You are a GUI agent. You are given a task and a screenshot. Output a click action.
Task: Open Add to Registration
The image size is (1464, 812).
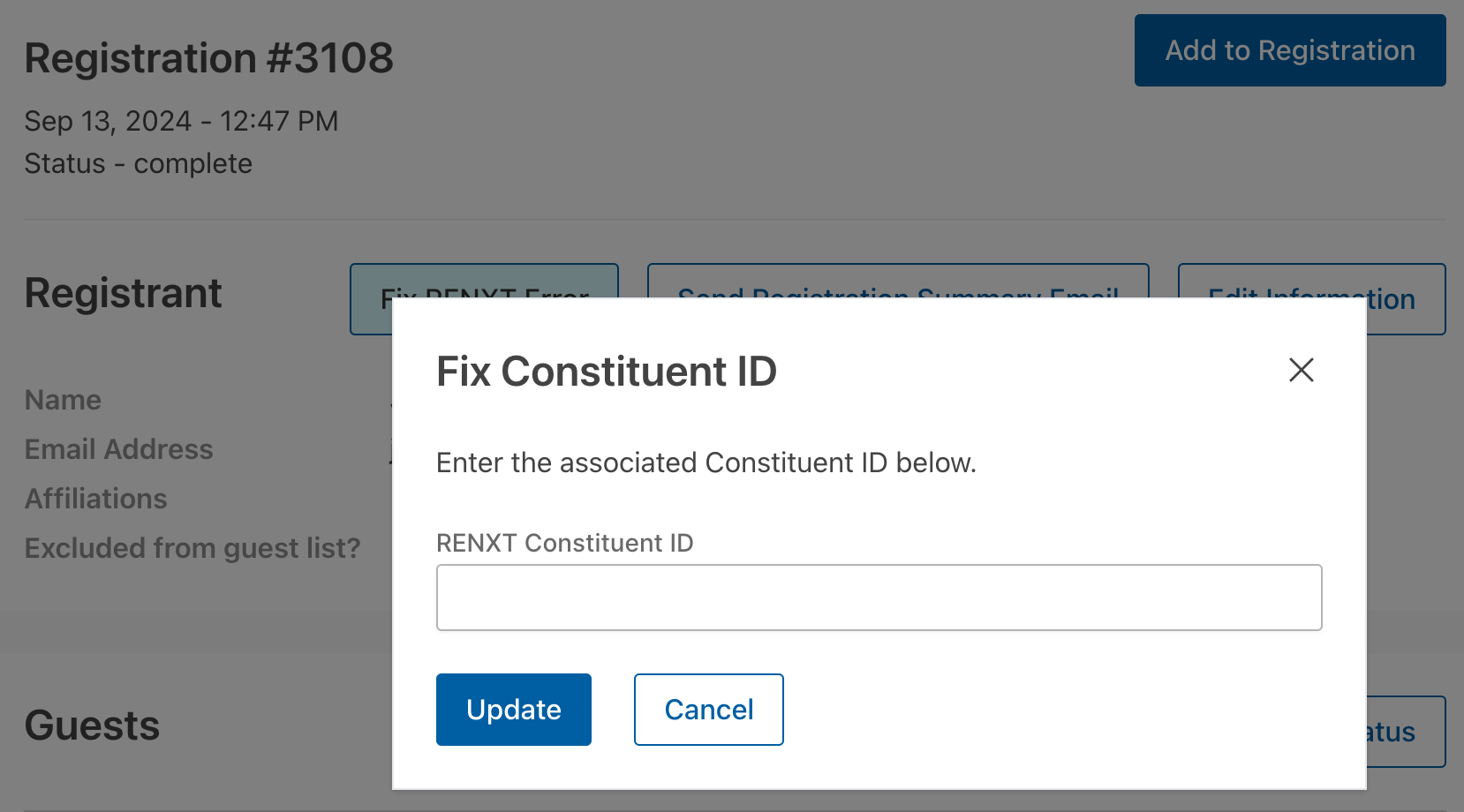[1290, 50]
